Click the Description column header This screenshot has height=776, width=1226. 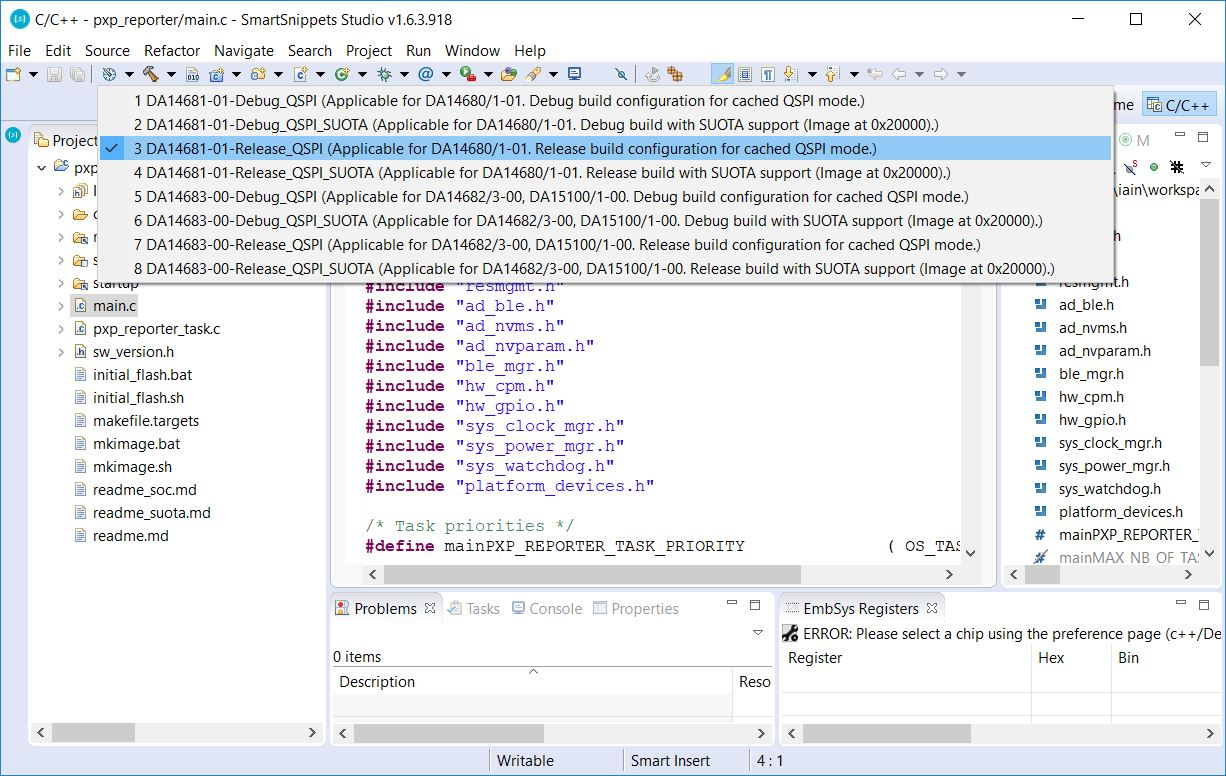pyautogui.click(x=533, y=681)
